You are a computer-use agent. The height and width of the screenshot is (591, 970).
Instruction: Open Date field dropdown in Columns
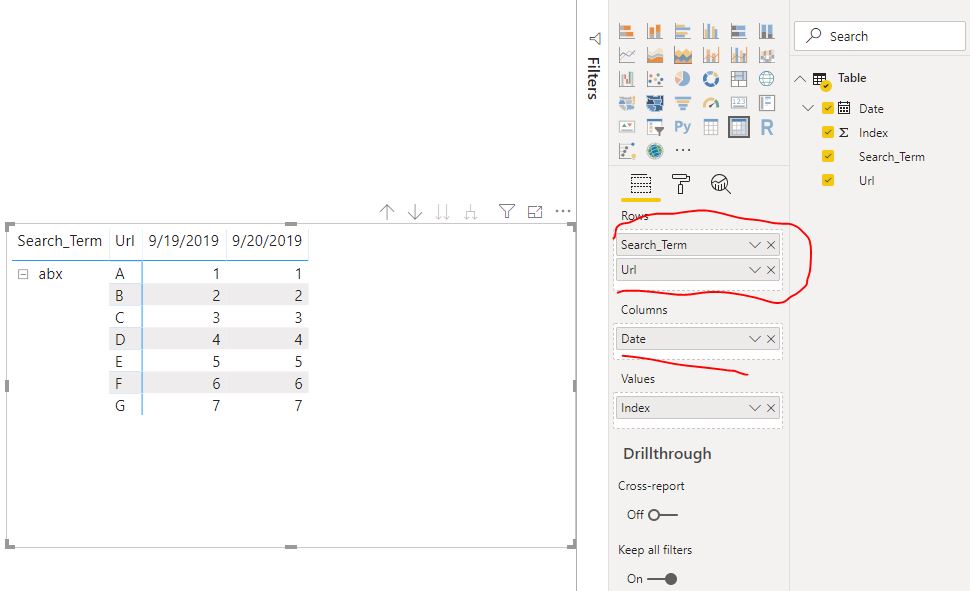point(755,339)
